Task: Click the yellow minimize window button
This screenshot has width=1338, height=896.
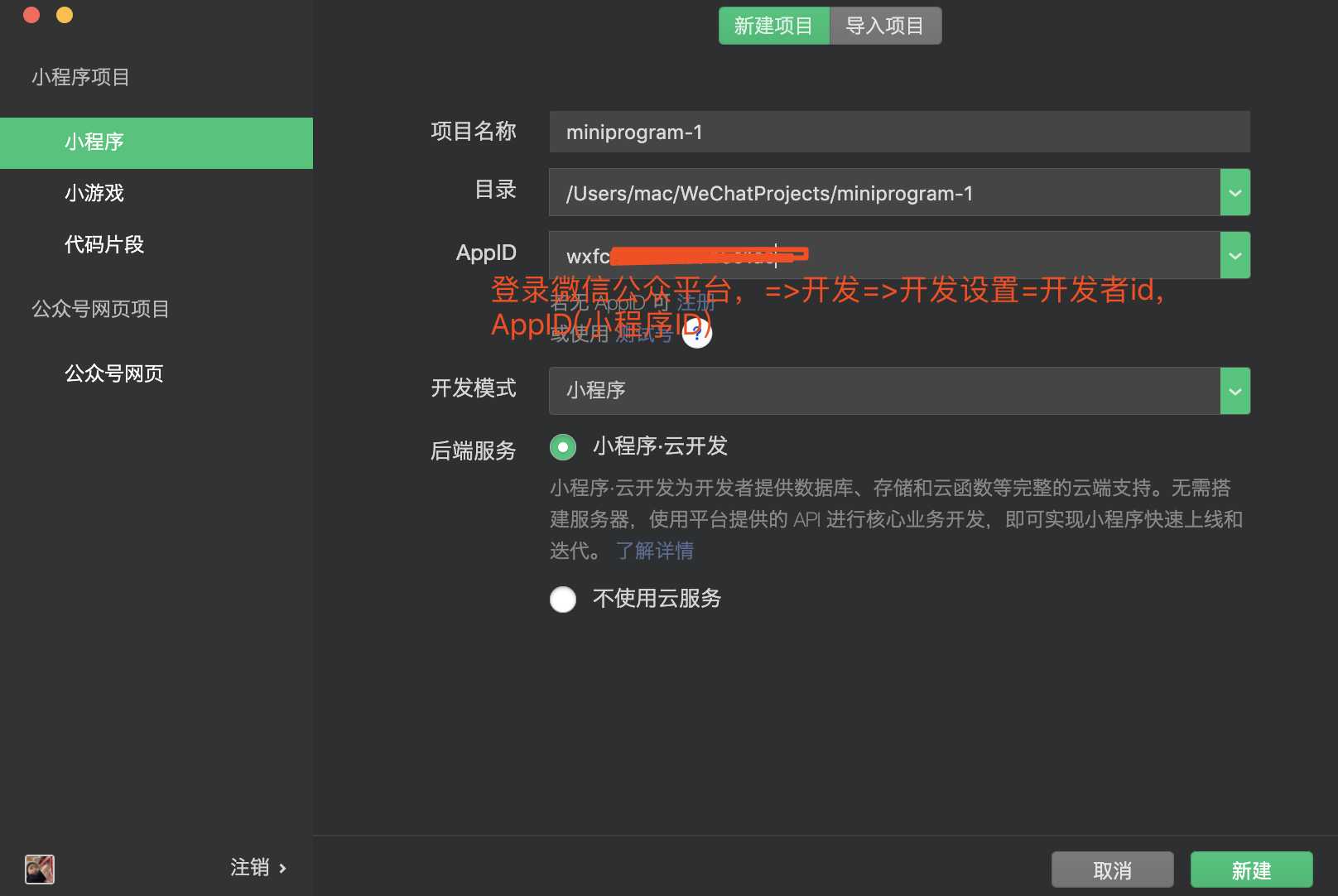Action: click(65, 15)
